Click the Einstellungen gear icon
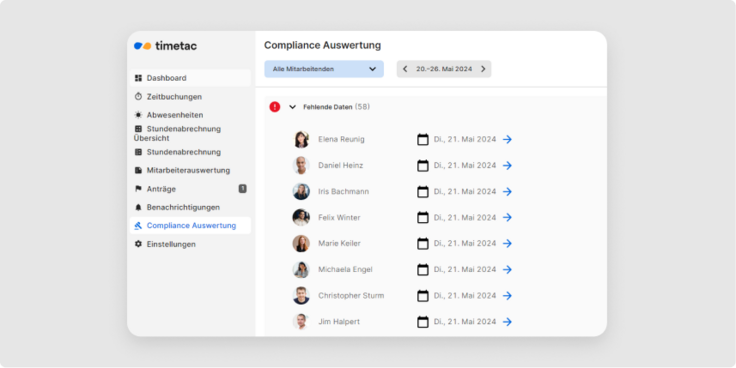 pyautogui.click(x=138, y=244)
